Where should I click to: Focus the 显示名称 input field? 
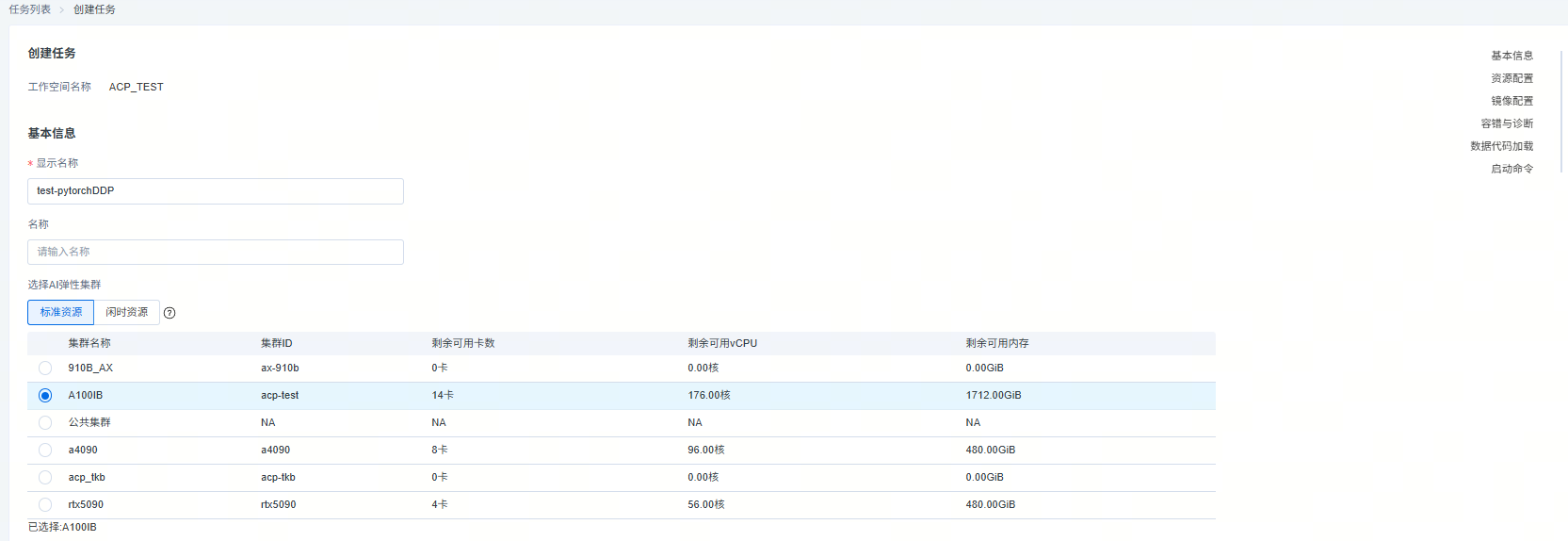216,191
